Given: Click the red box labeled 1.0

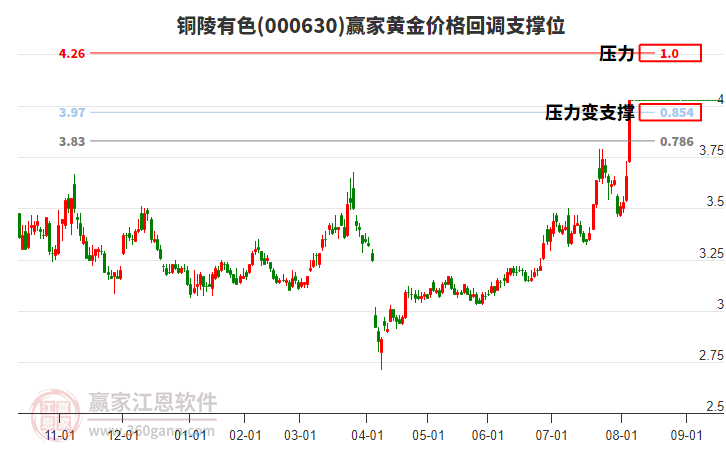Looking at the screenshot, I should pos(670,53).
